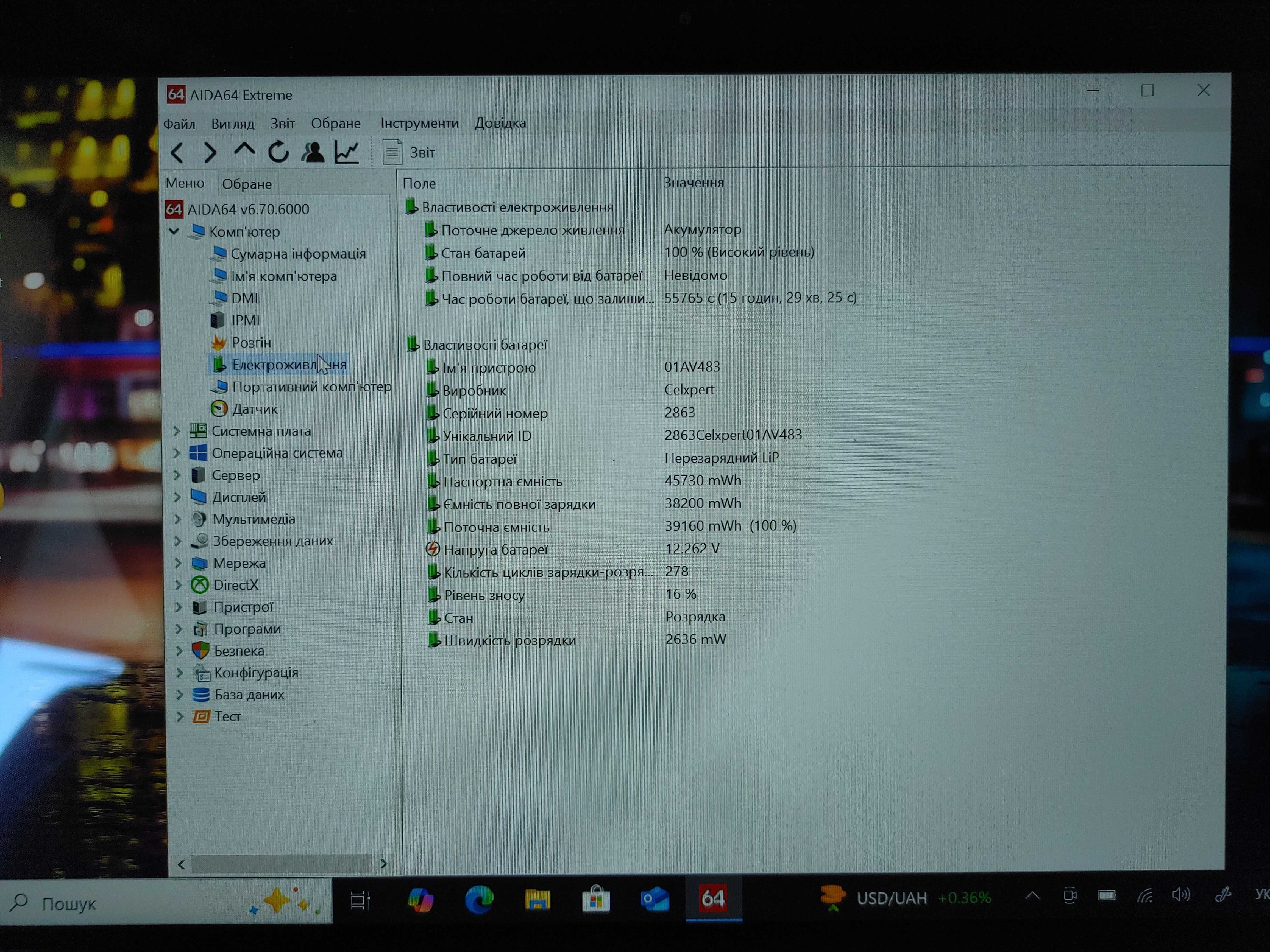Select the Стан батарей row
1270x952 pixels.
click(x=620, y=253)
